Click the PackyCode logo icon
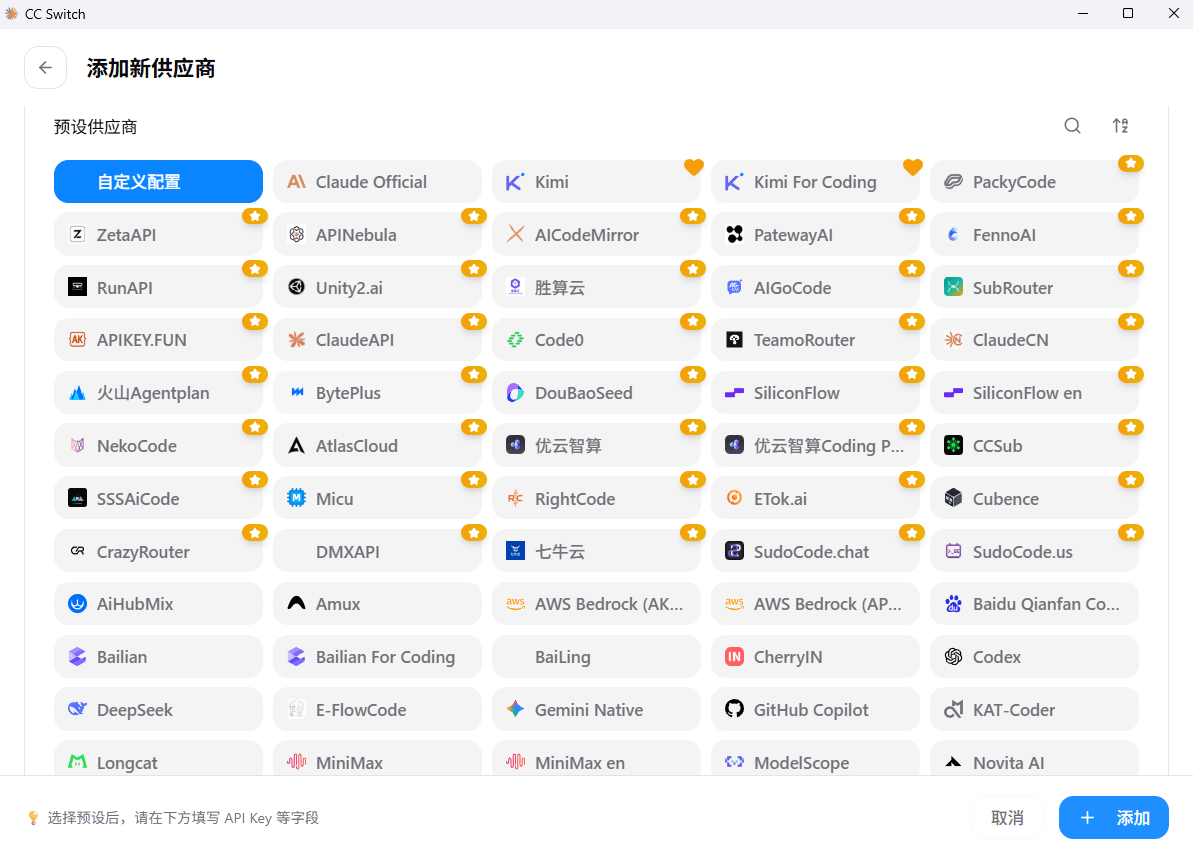 [953, 182]
